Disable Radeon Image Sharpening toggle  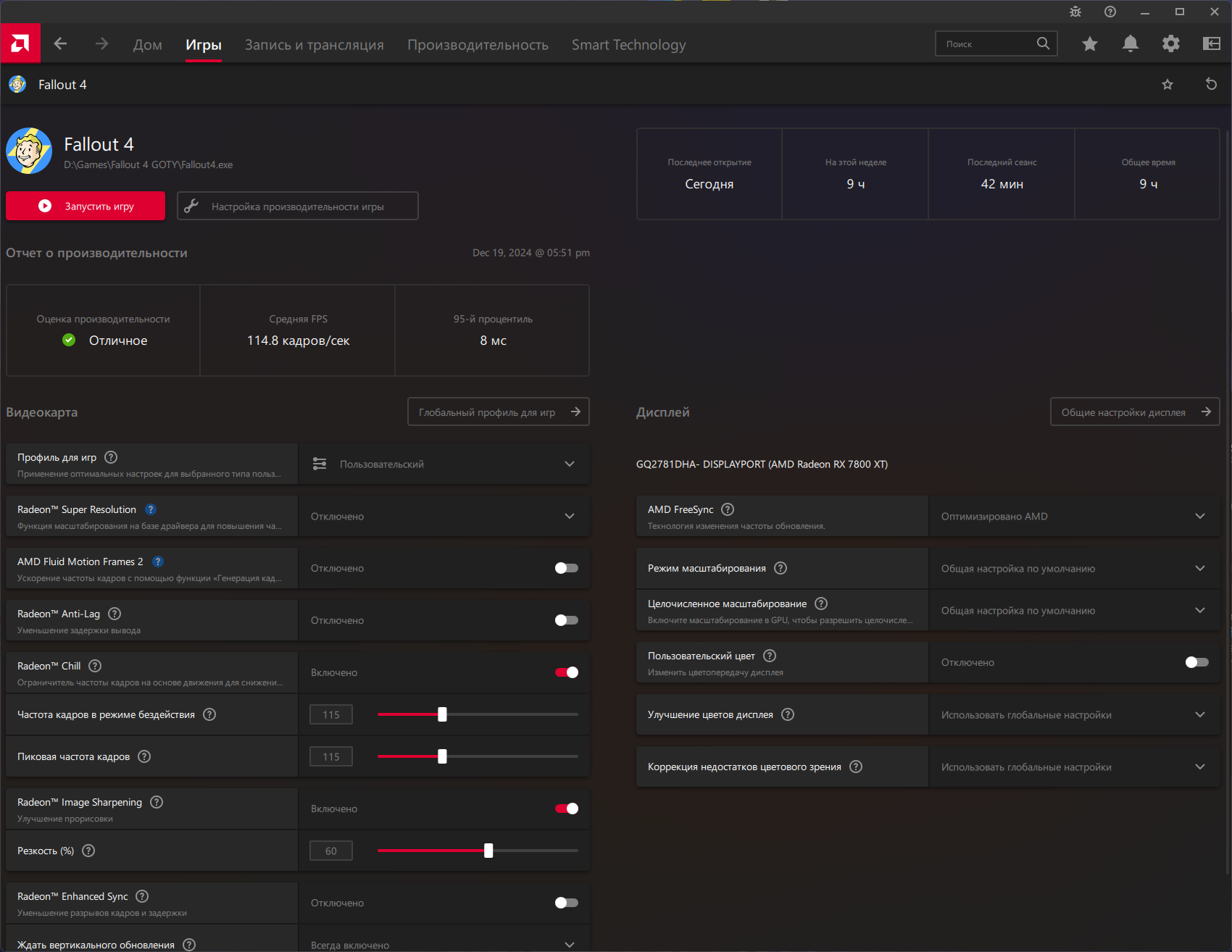567,809
